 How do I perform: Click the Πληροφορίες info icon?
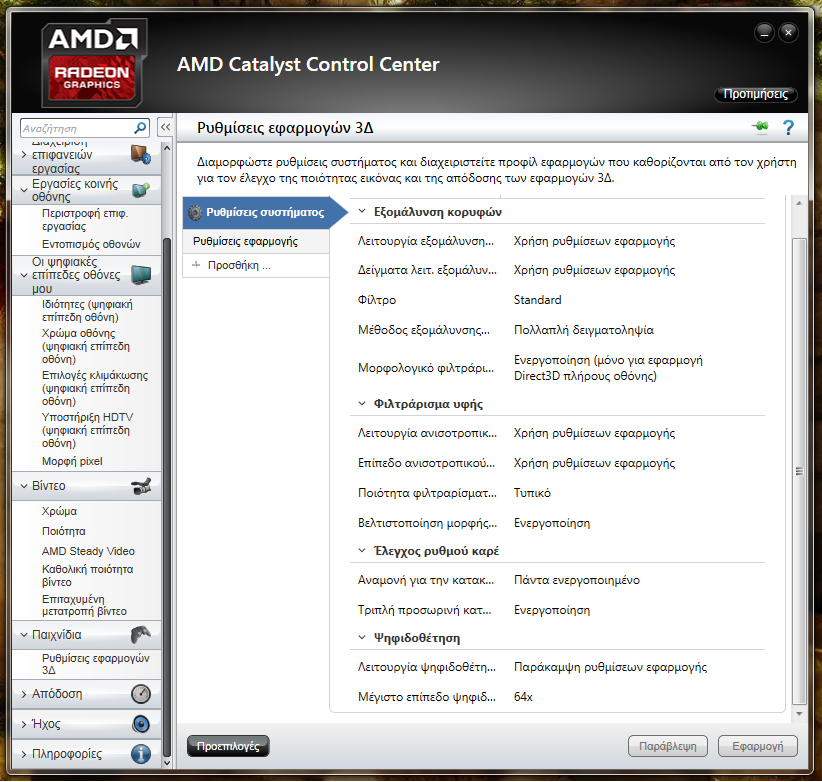coord(140,754)
